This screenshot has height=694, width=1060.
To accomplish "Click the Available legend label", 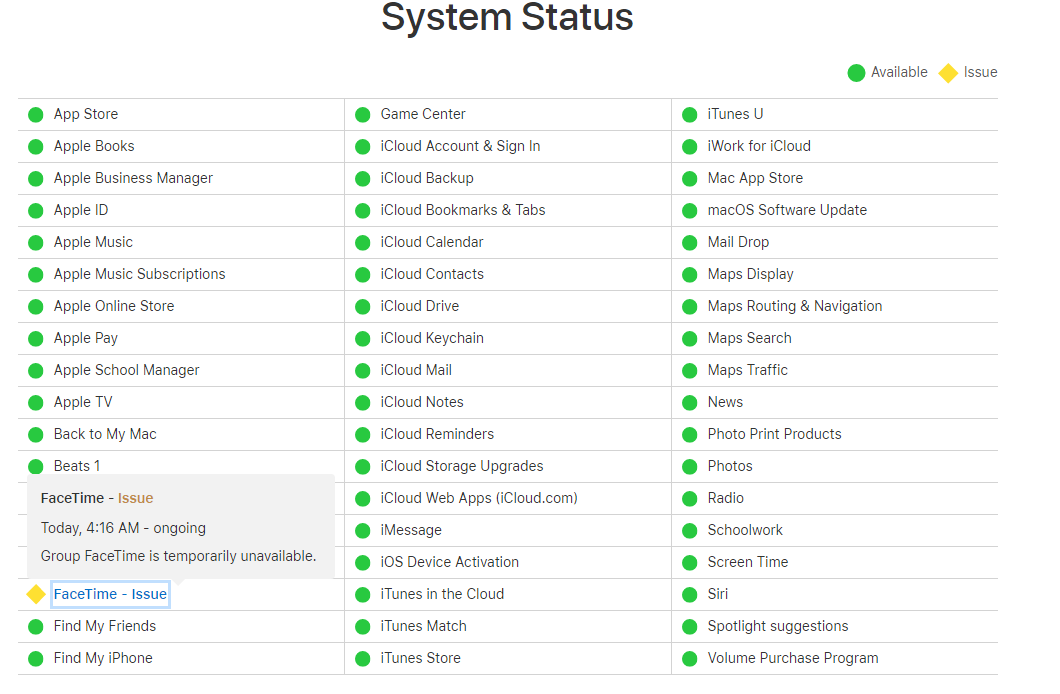I will click(x=899, y=72).
